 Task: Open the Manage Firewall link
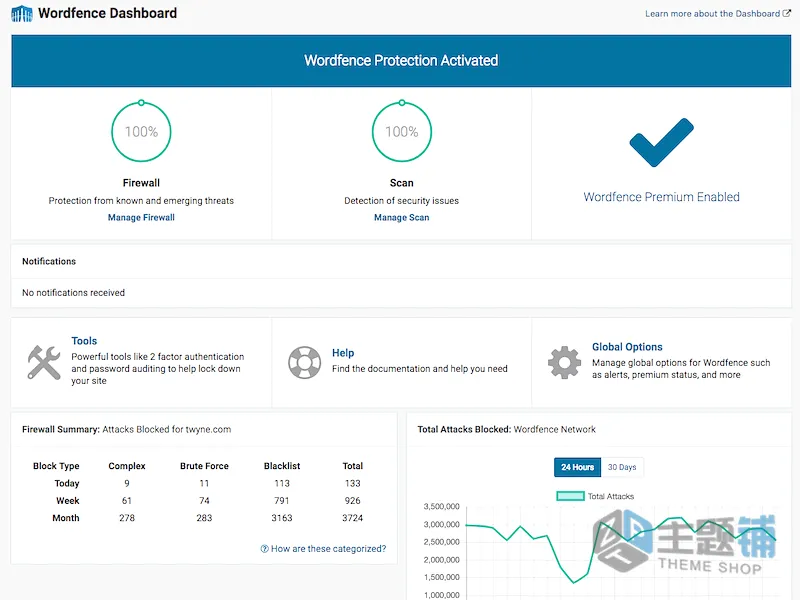141,217
